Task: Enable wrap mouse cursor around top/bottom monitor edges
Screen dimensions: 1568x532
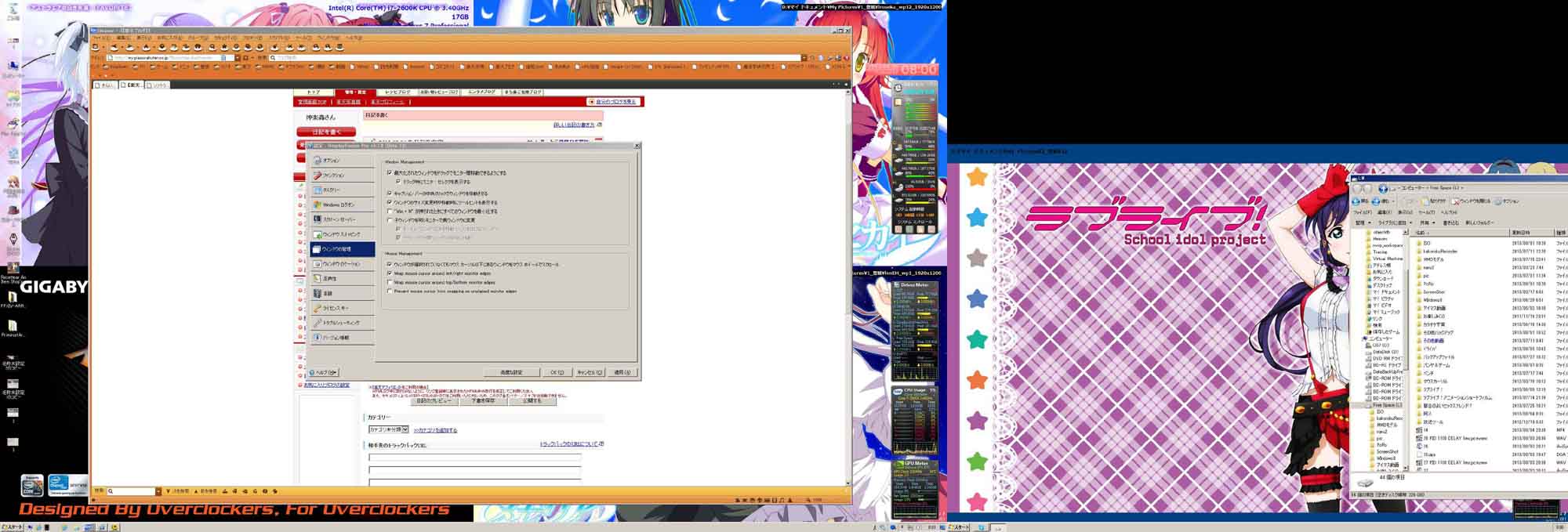Action: click(390, 282)
